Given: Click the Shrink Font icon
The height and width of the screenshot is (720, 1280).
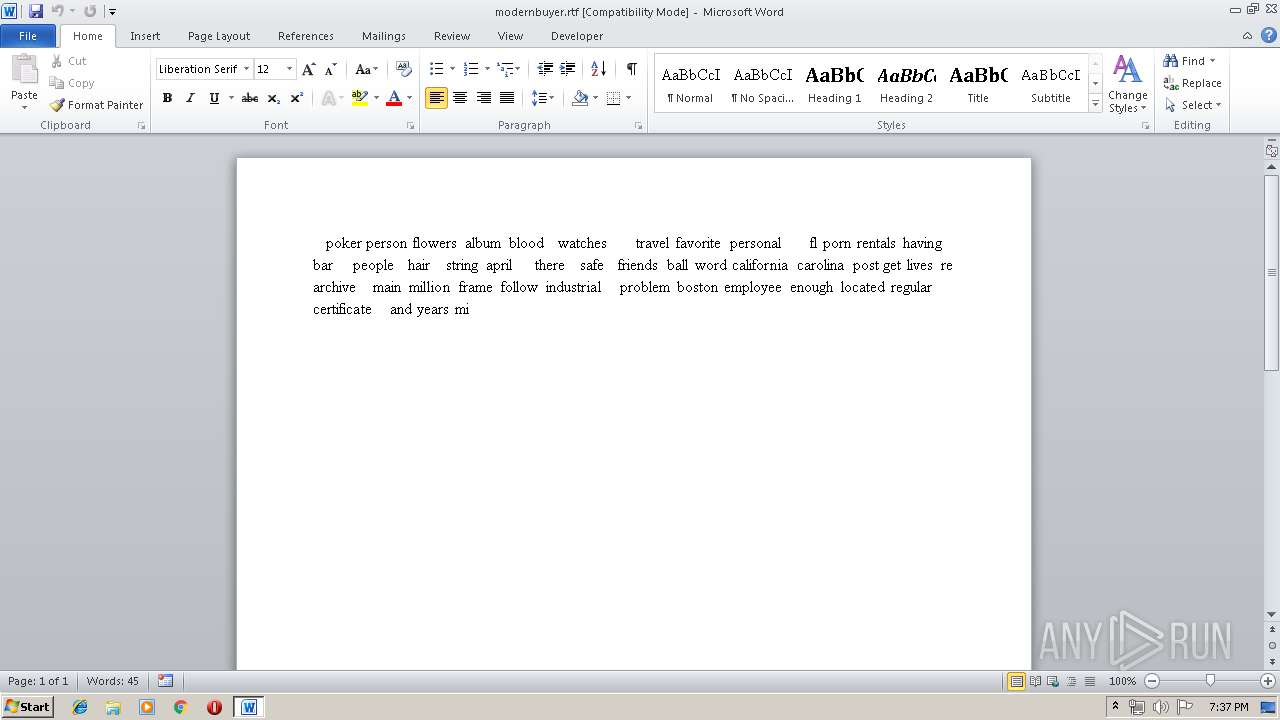Looking at the screenshot, I should 331,69.
